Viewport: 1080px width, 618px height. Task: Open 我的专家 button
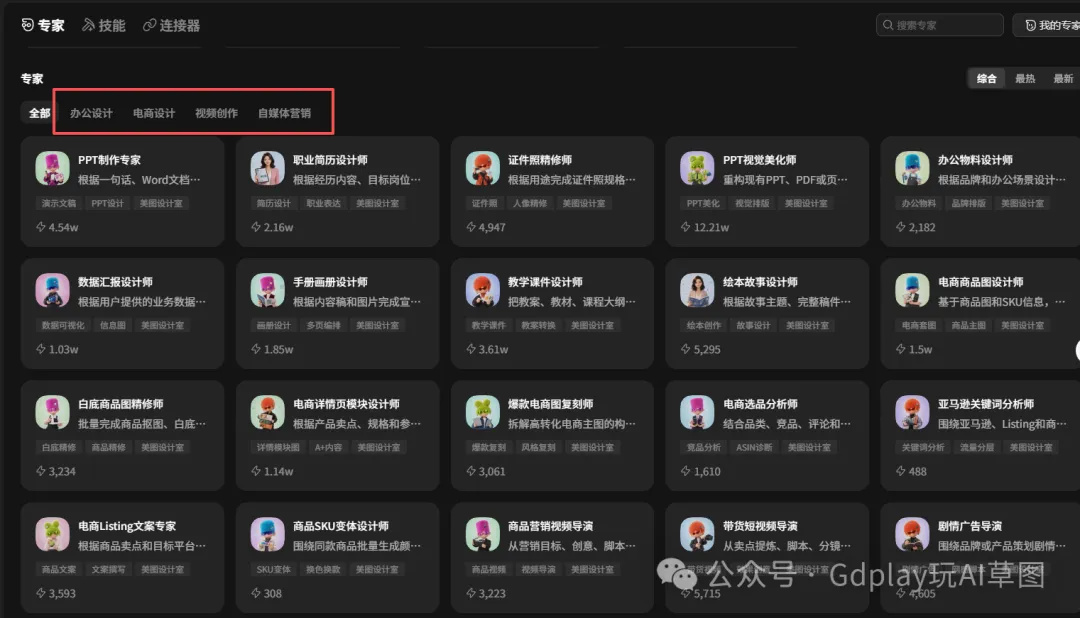(x=1048, y=25)
